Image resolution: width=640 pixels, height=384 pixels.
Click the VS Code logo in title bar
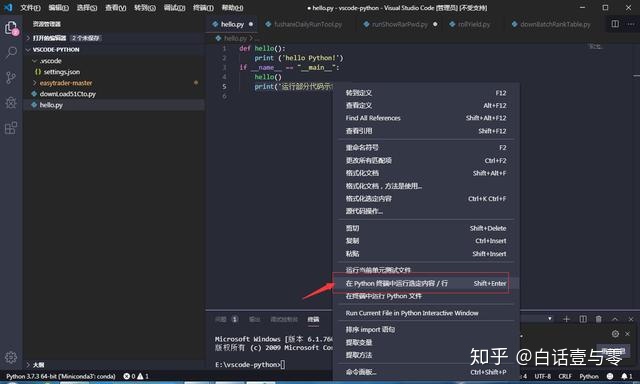click(x=8, y=7)
